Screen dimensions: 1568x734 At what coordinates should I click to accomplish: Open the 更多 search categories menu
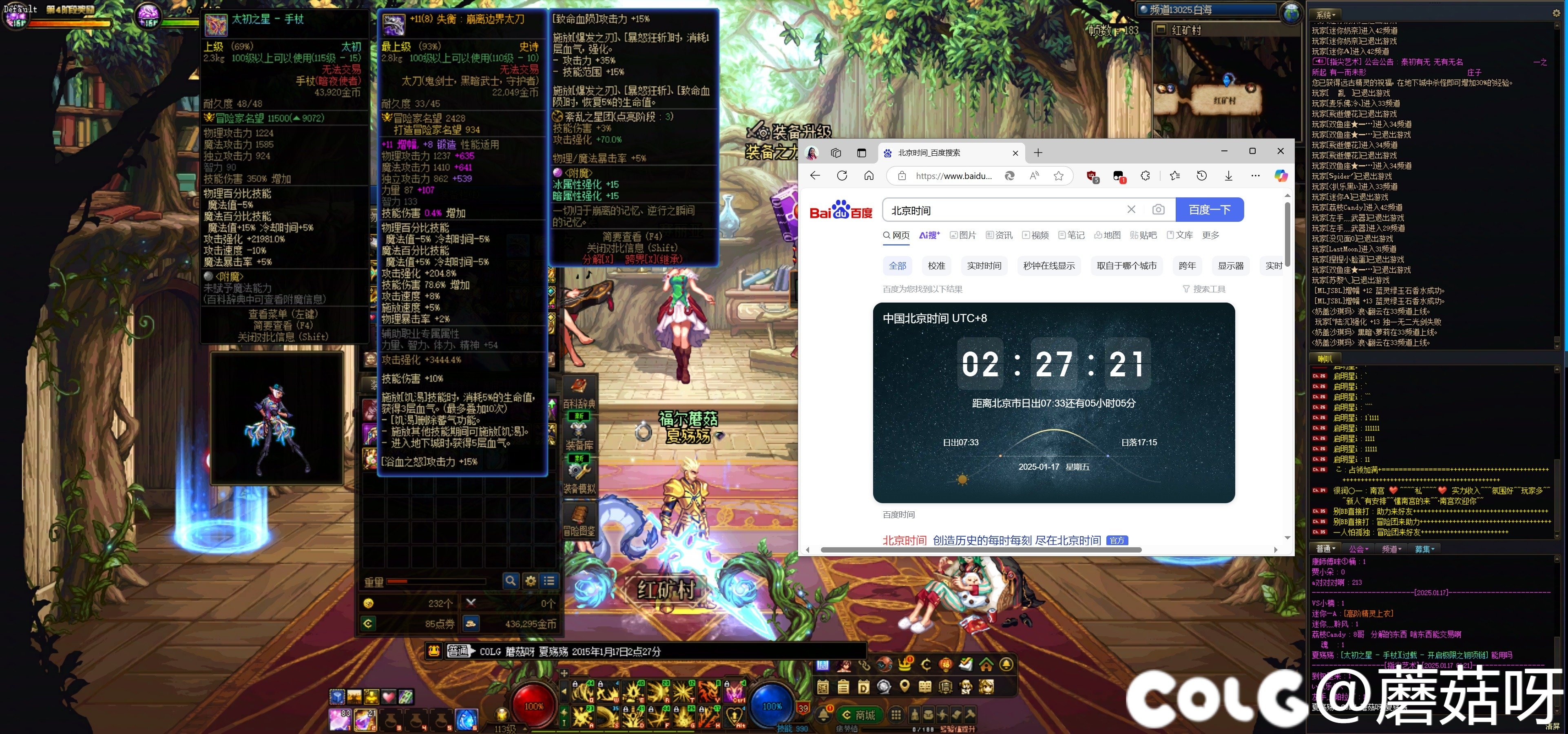[x=1210, y=236]
